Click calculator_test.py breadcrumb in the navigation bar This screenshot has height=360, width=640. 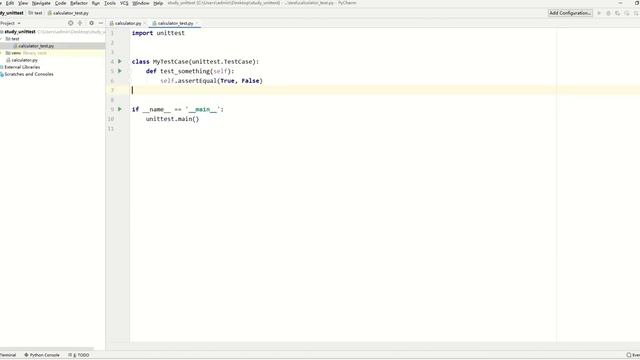(x=68, y=13)
